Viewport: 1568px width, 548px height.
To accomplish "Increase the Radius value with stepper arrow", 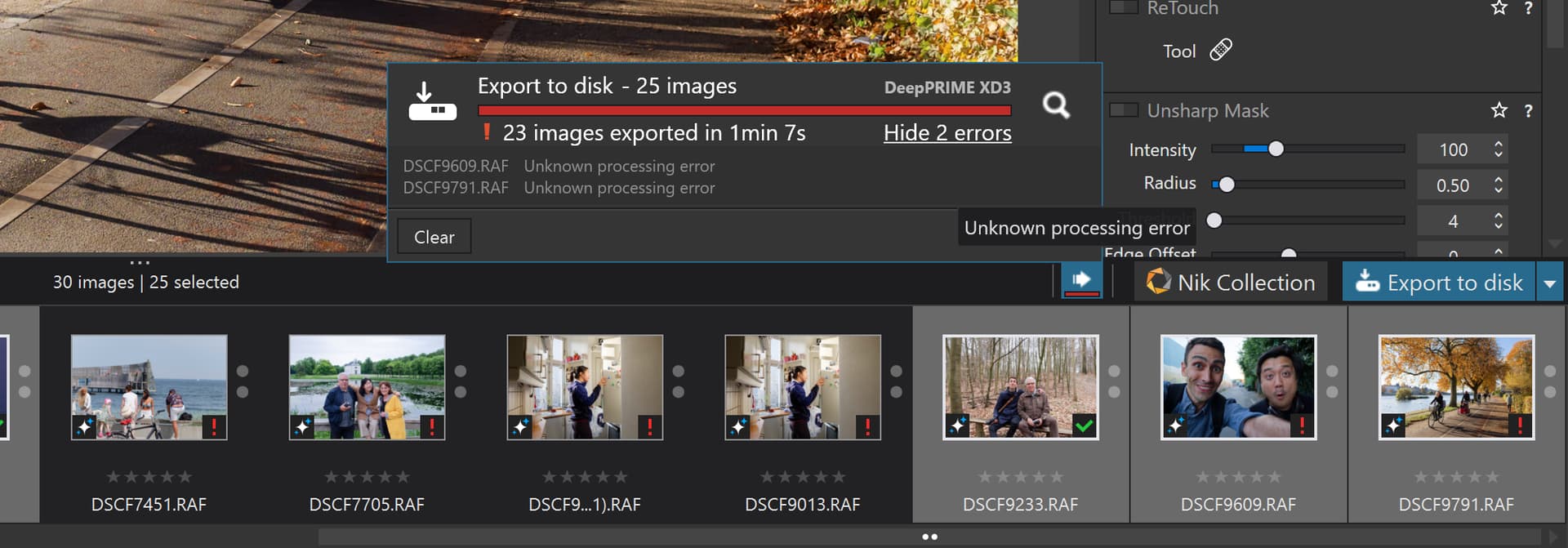I will (1498, 180).
